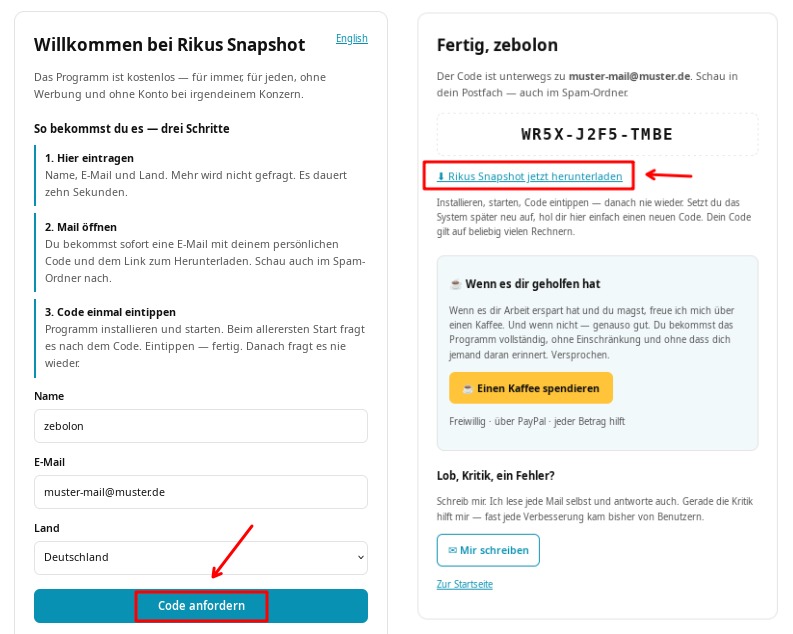Click the 'Fertig, zebolon' heading
Image resolution: width=793 pixels, height=634 pixels.
point(497,45)
